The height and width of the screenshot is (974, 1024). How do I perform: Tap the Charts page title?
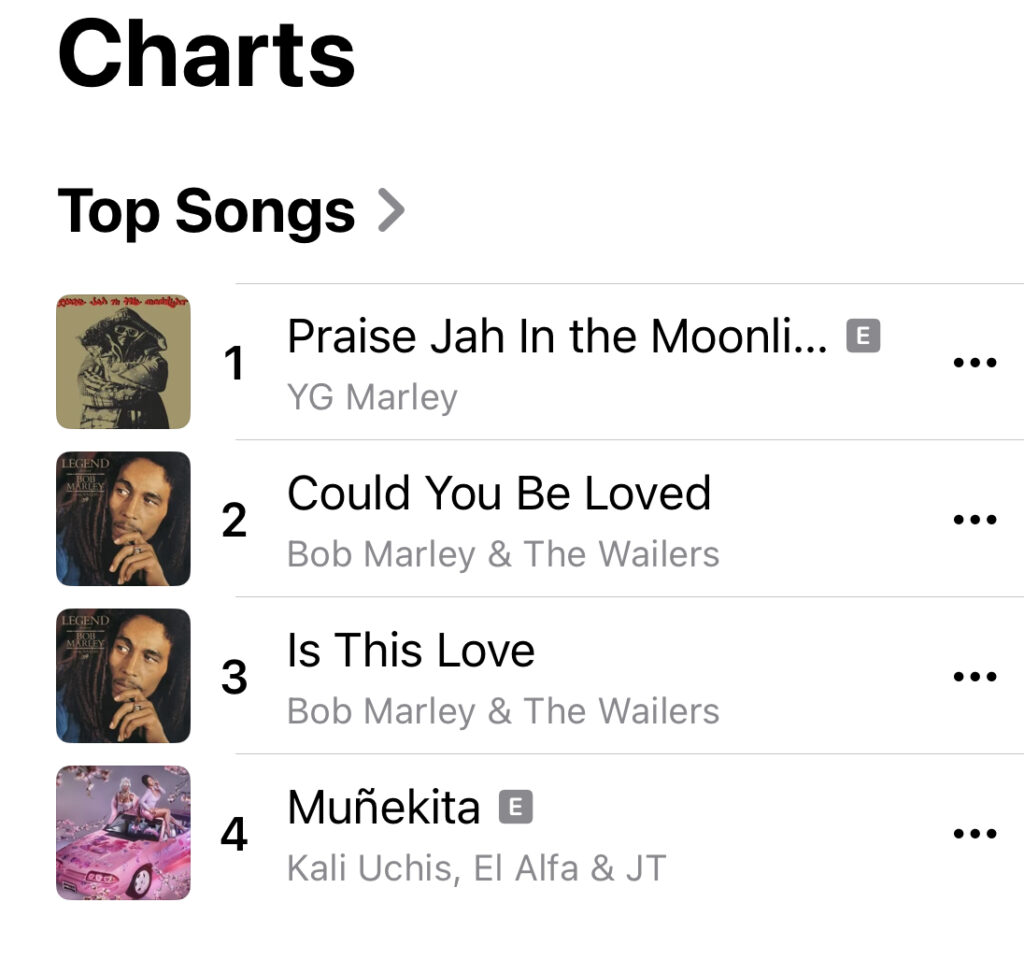tap(207, 55)
